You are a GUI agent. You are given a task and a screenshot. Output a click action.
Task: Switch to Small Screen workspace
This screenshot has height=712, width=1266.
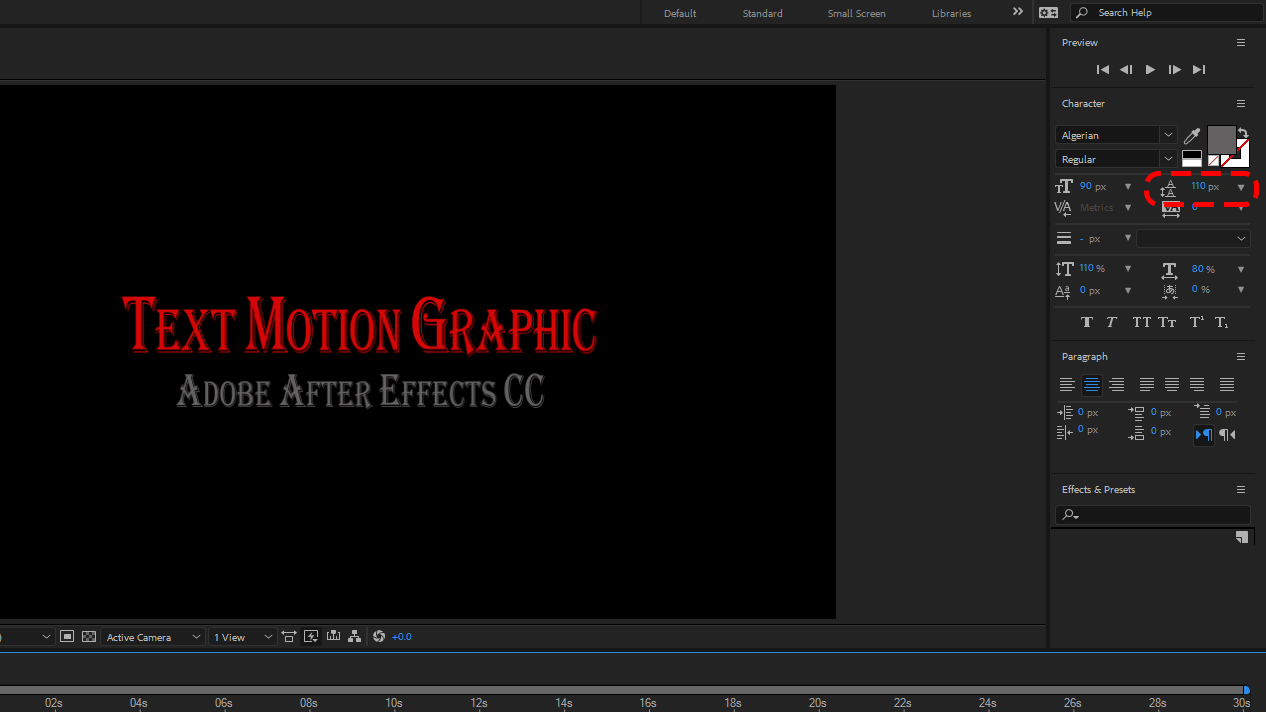856,13
